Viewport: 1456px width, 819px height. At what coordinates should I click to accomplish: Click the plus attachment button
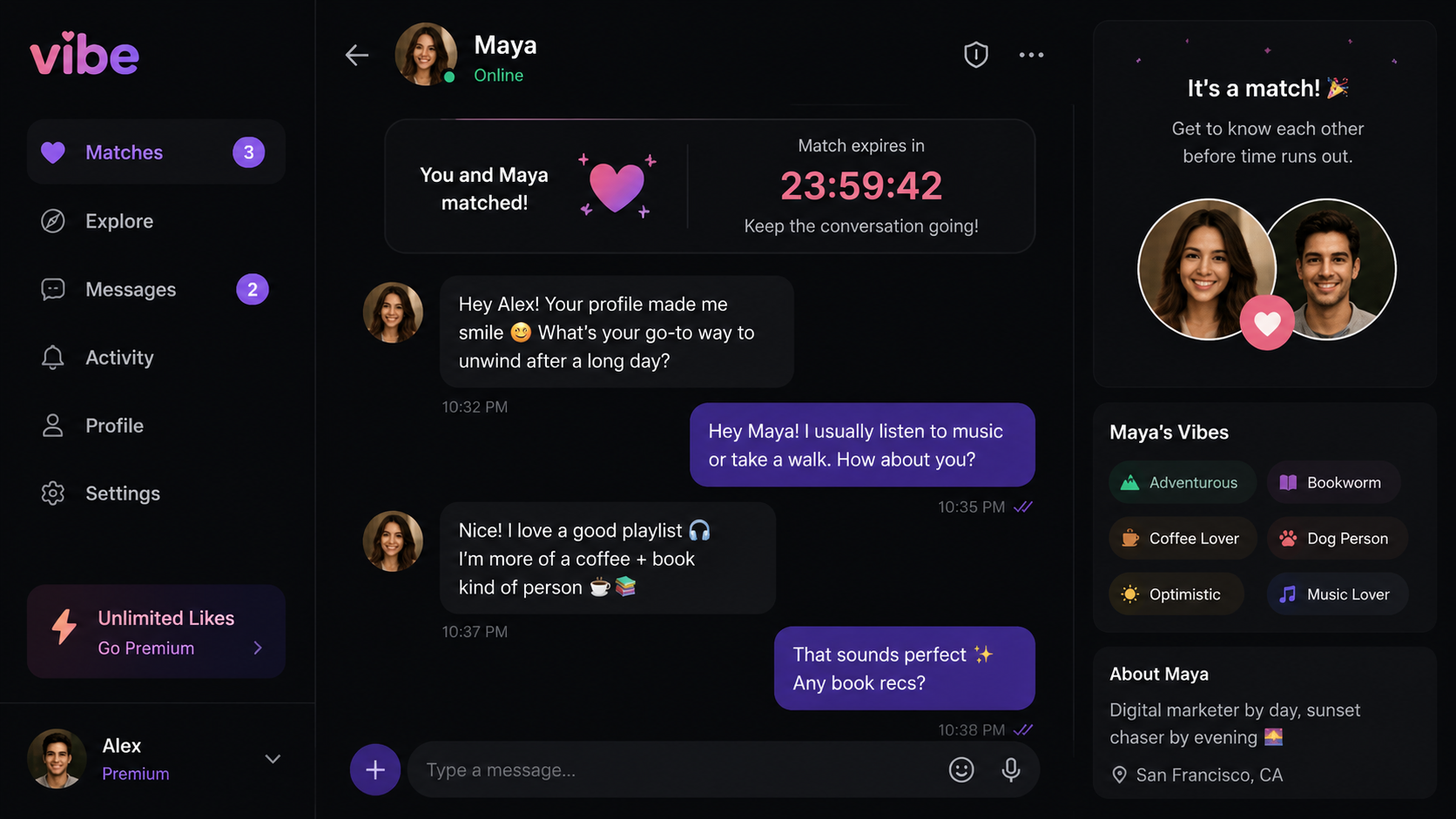tap(375, 769)
